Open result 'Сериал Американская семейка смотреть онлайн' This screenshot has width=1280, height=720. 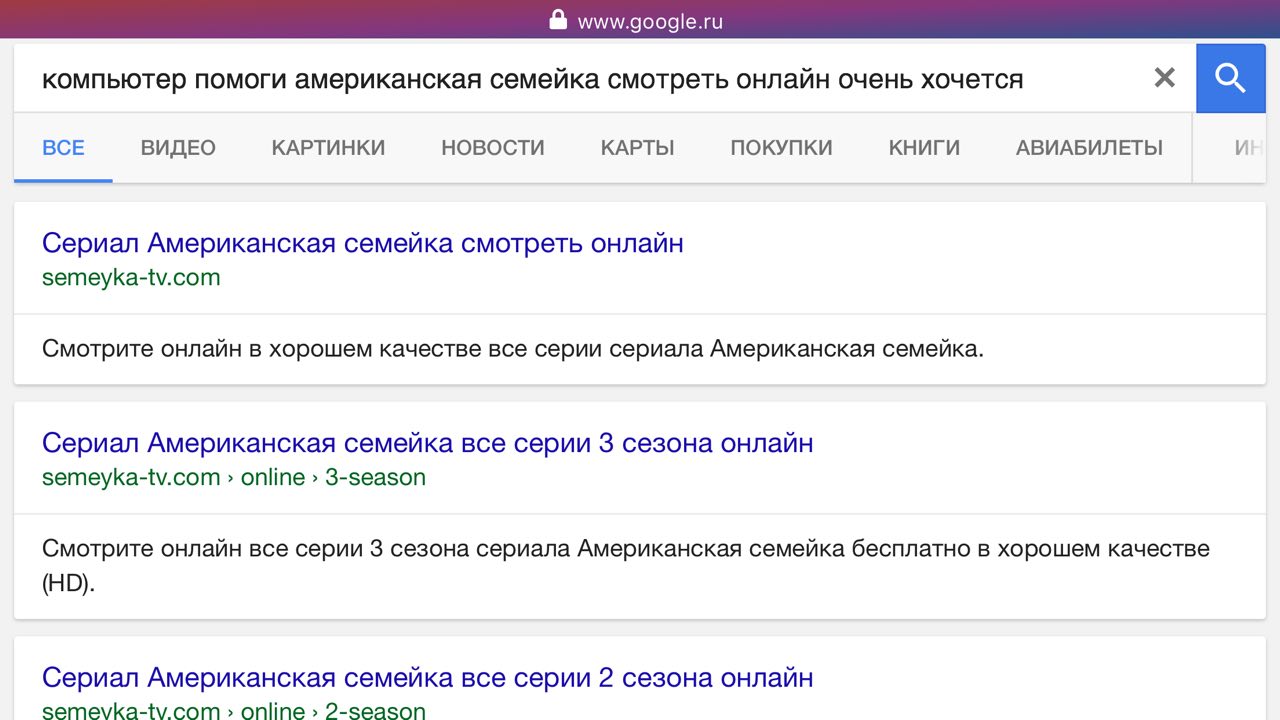pos(363,243)
